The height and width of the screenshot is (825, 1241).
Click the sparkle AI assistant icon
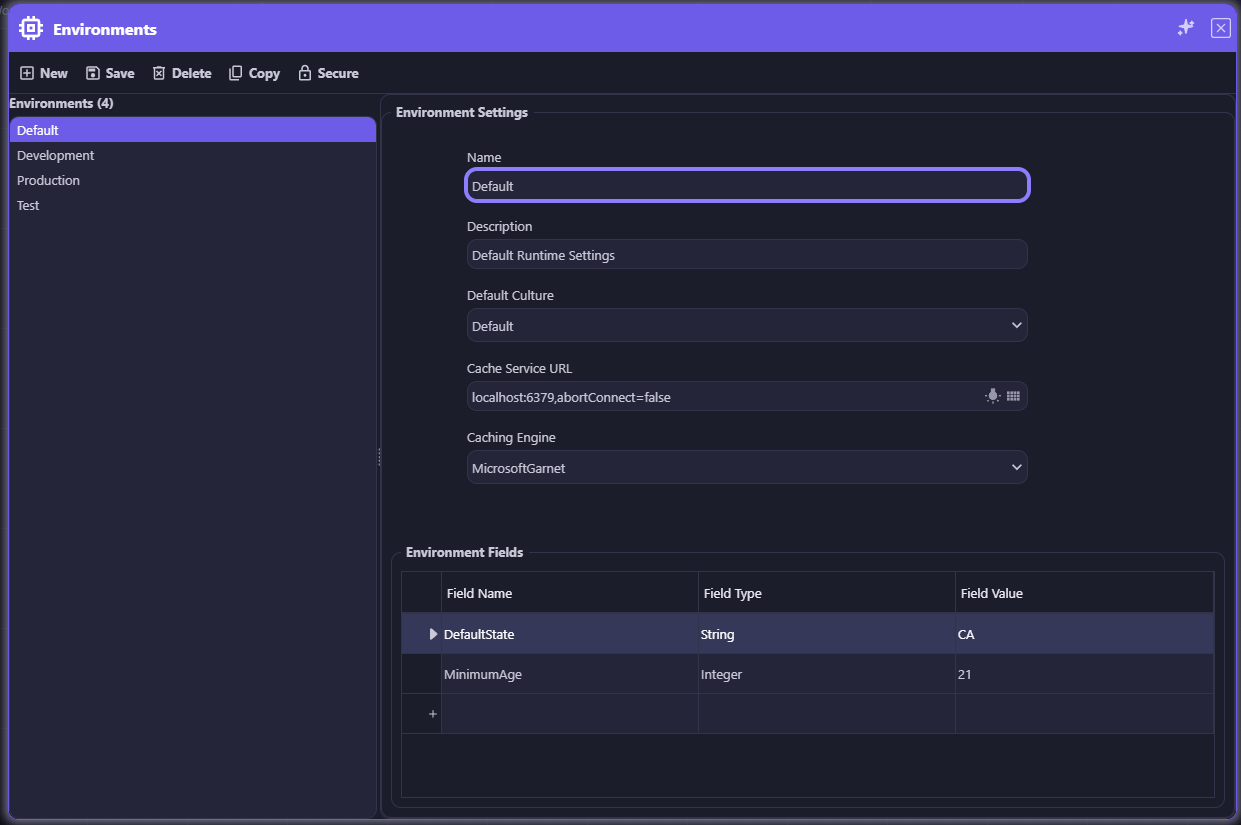[x=1186, y=28]
